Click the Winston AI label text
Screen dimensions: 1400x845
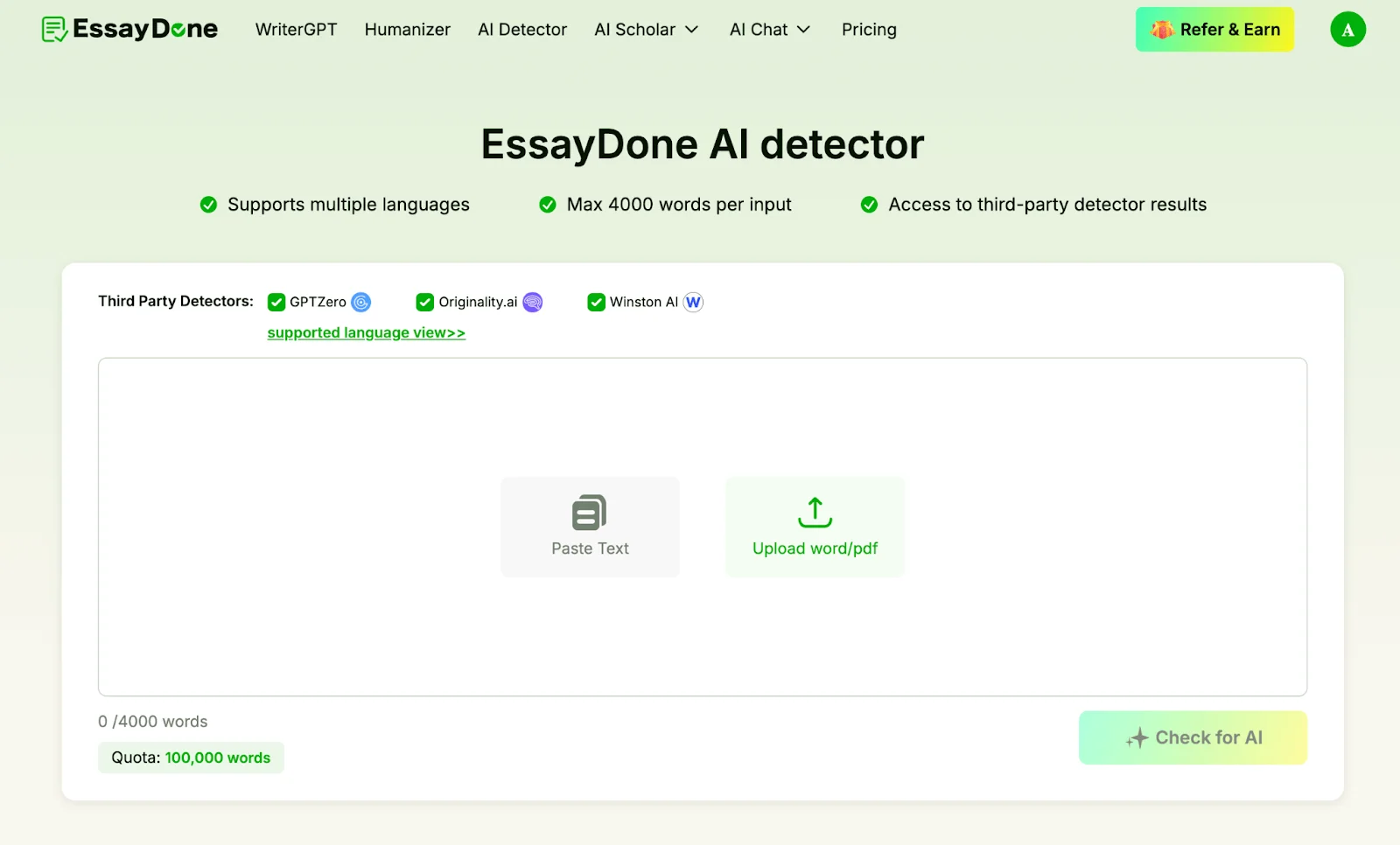(x=644, y=302)
